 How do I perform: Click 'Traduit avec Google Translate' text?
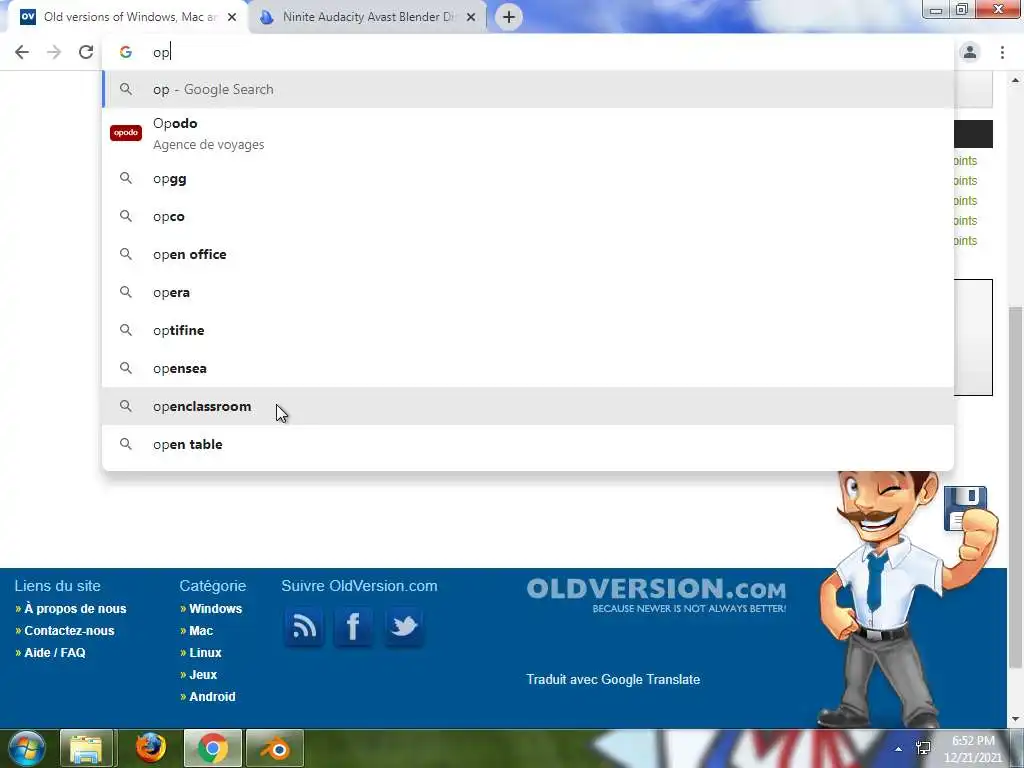click(x=613, y=679)
